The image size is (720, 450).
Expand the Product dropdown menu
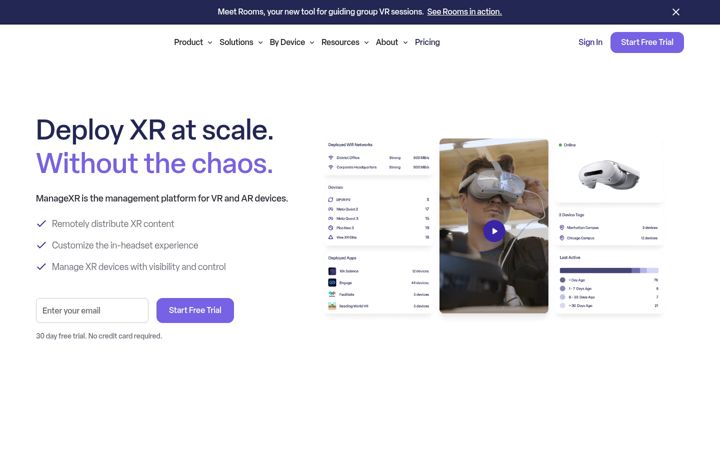(193, 42)
